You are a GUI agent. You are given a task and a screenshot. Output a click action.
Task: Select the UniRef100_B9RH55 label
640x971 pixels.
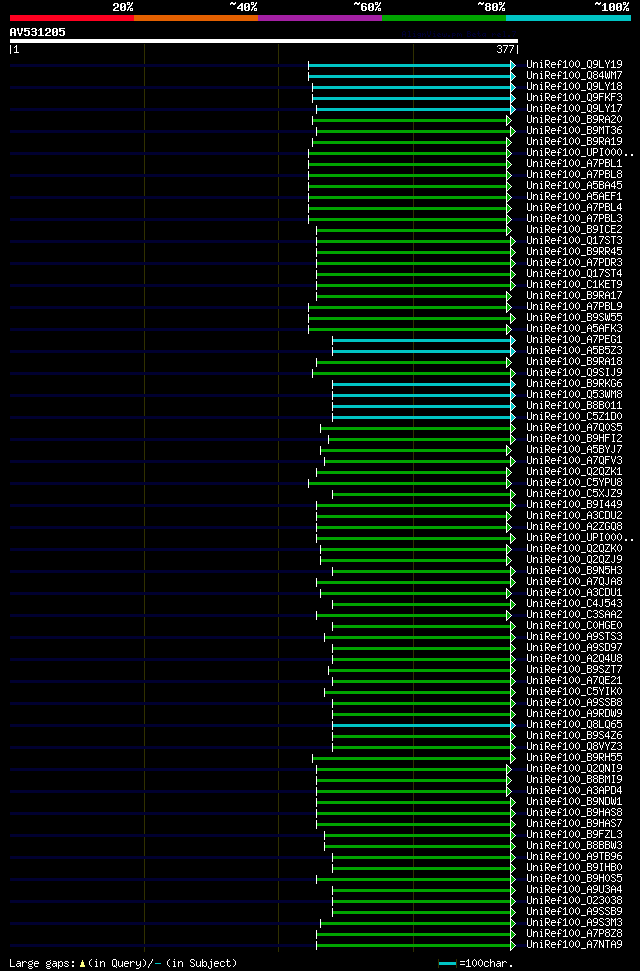(x=574, y=758)
